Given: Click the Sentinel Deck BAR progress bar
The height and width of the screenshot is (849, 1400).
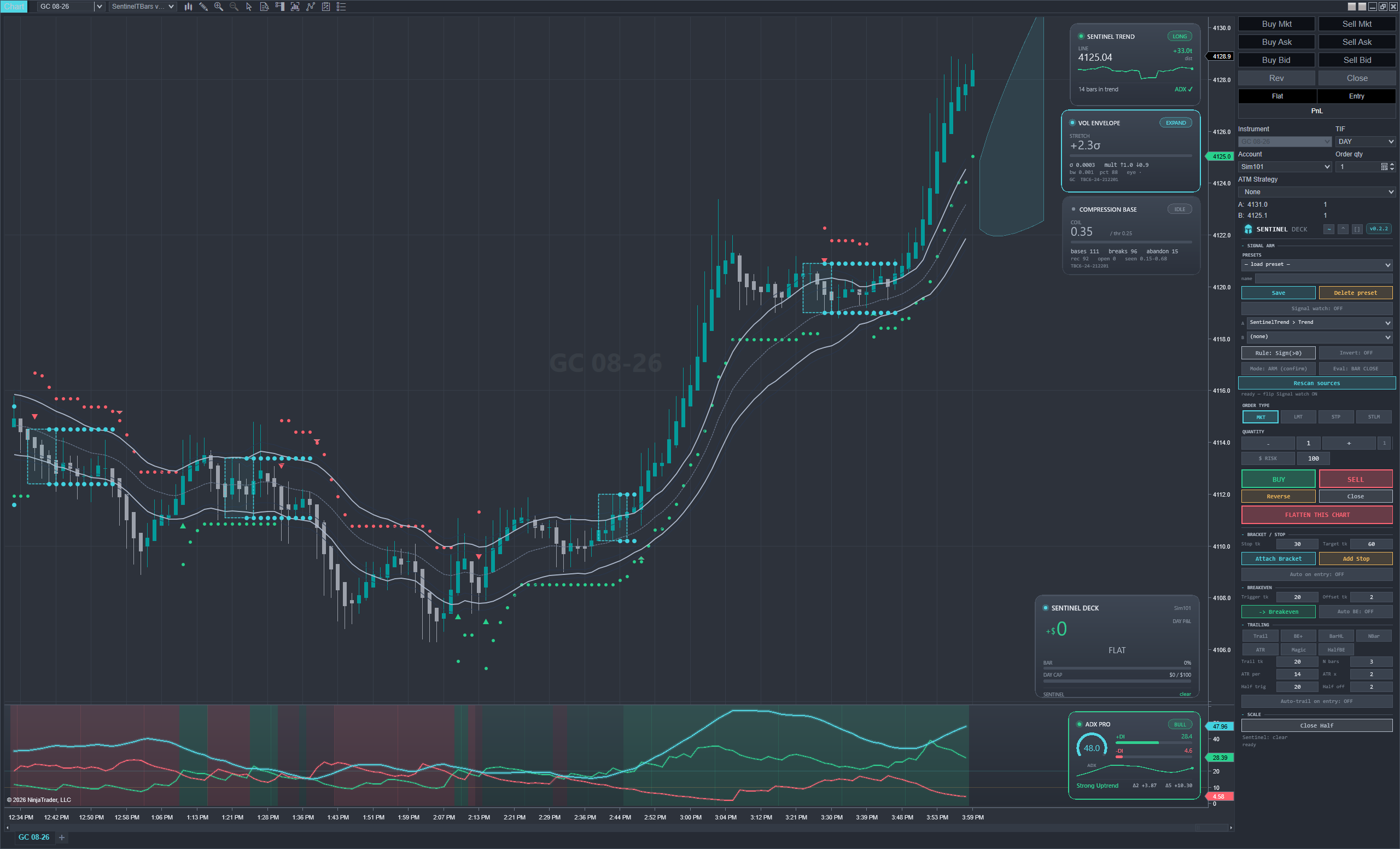Looking at the screenshot, I should point(1117,668).
